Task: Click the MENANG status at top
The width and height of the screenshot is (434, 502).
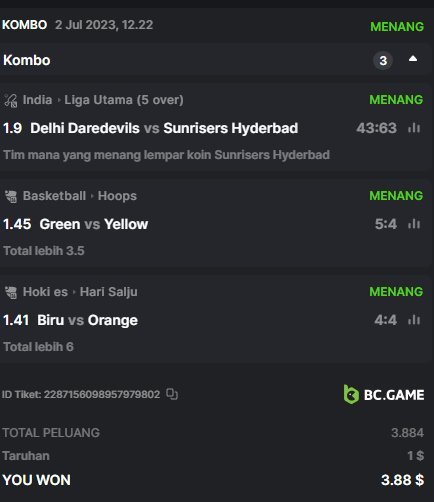Action: 397,27
